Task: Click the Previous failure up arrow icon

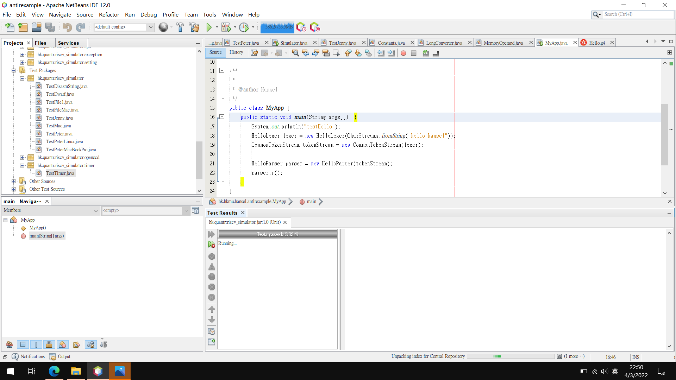Action: (x=211, y=309)
